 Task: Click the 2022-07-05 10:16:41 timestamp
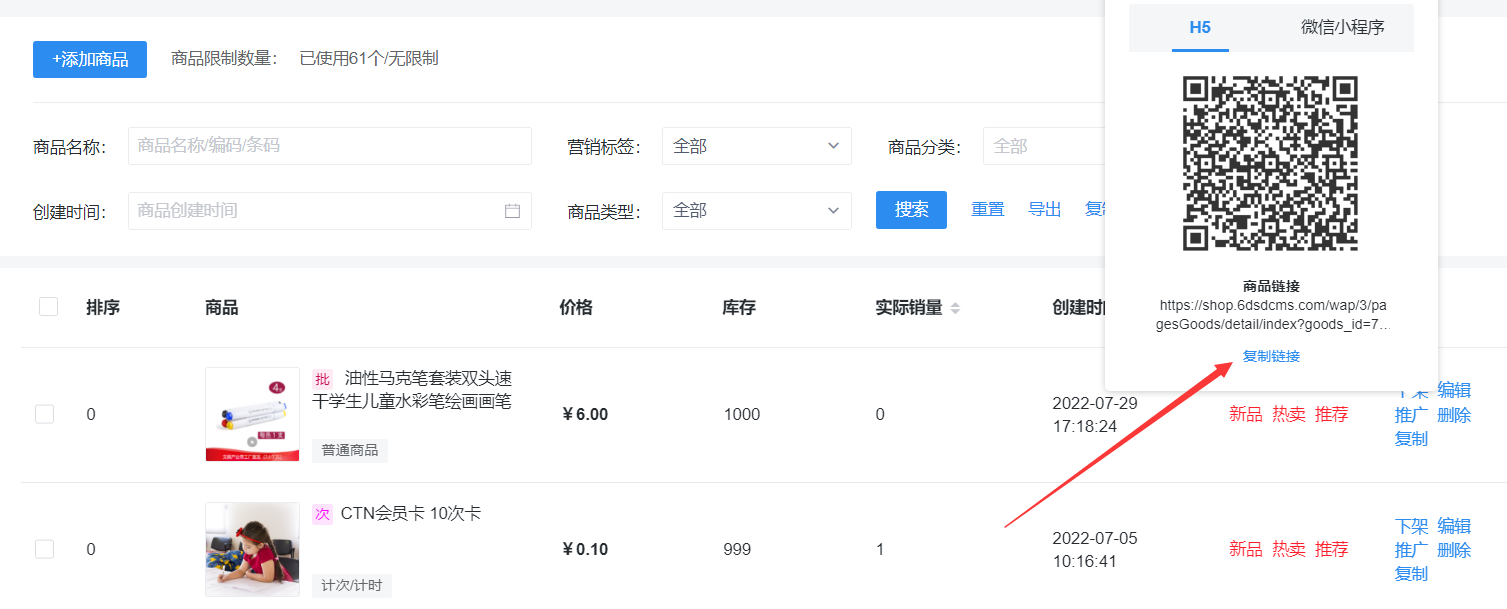click(1095, 549)
